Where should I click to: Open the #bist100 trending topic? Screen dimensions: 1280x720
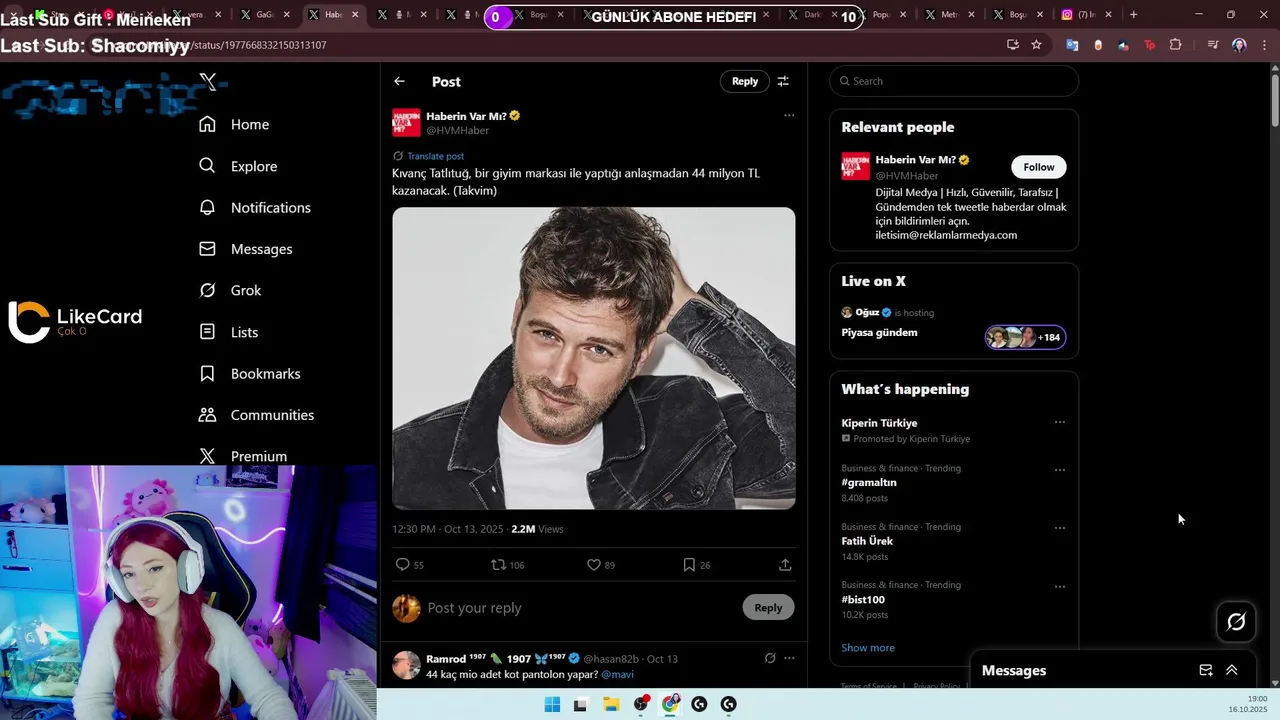click(863, 600)
